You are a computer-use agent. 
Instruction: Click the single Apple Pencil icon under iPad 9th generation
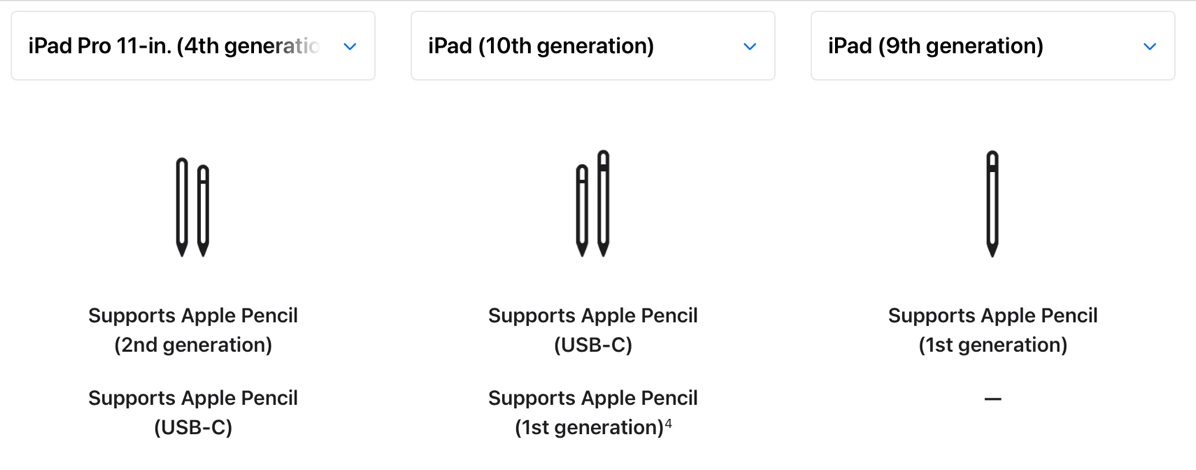[992, 203]
